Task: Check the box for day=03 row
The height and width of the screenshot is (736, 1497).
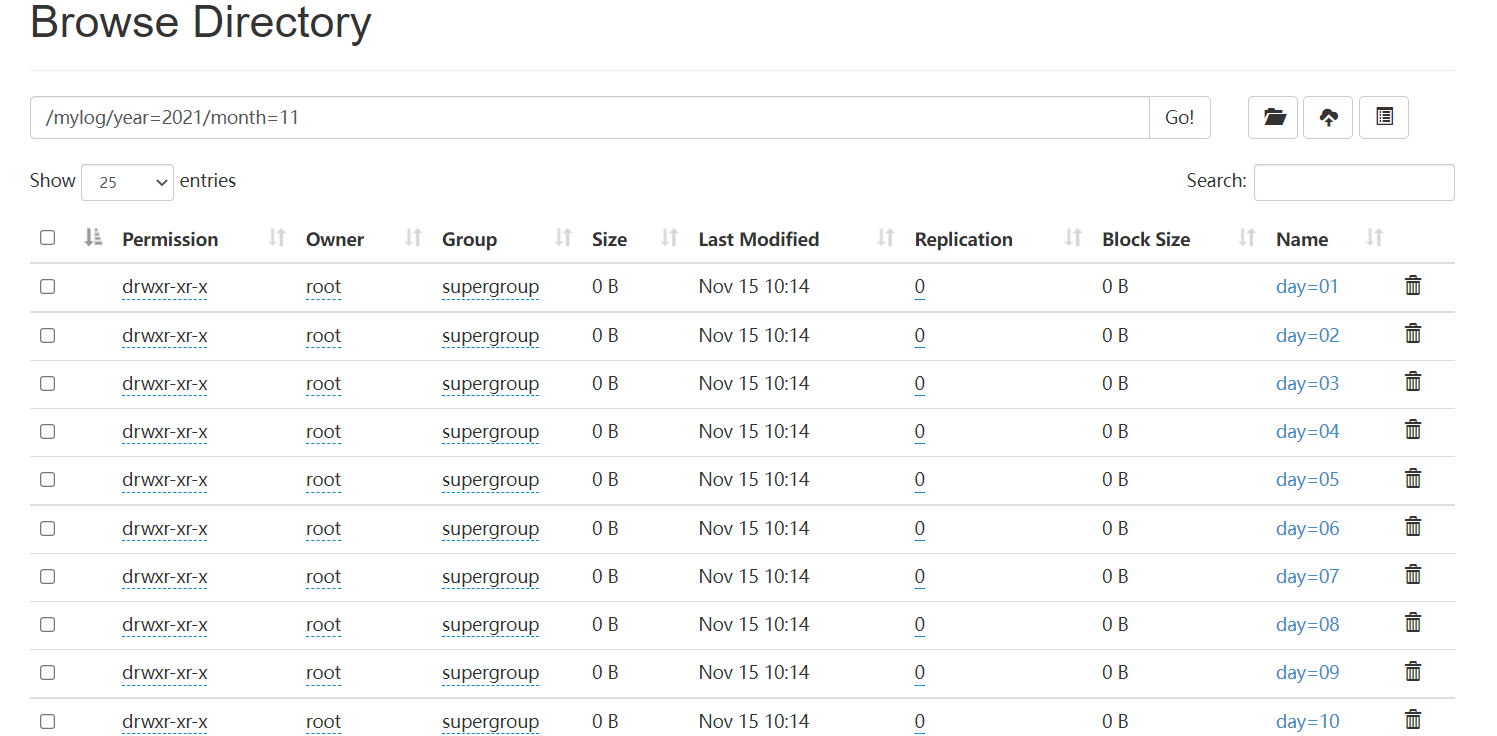Action: (47, 383)
